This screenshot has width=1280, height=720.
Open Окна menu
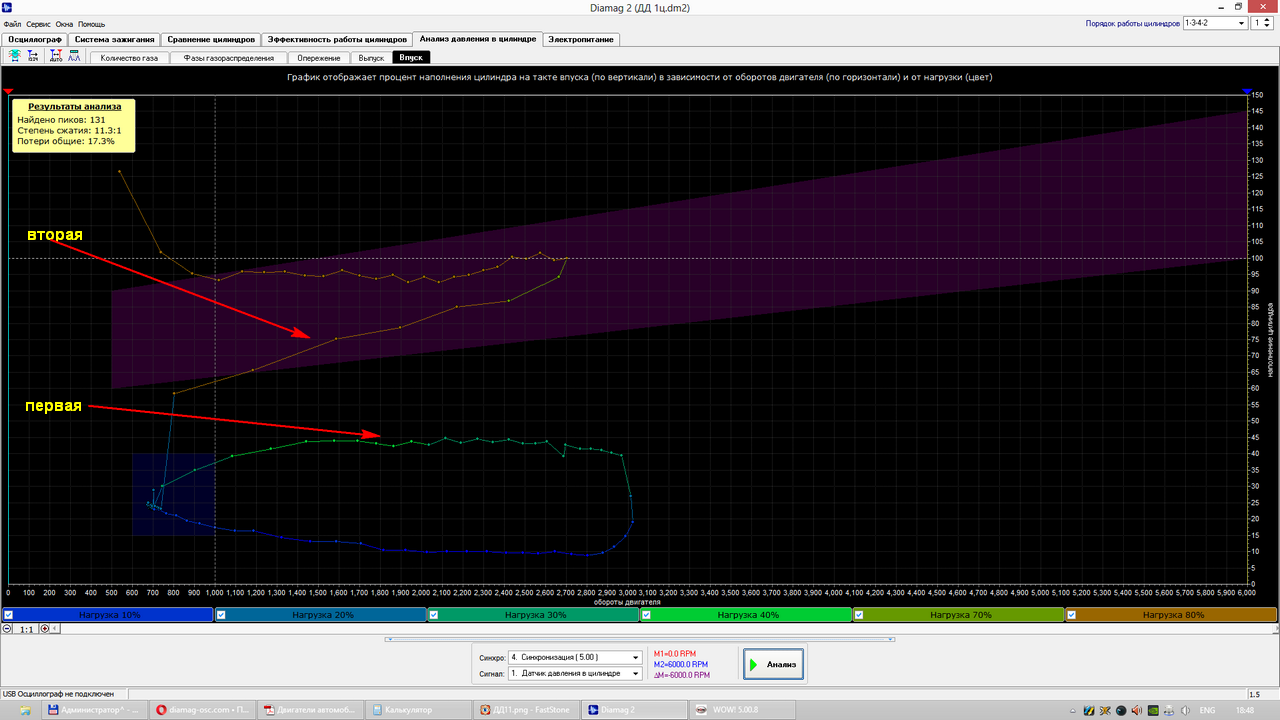point(64,22)
